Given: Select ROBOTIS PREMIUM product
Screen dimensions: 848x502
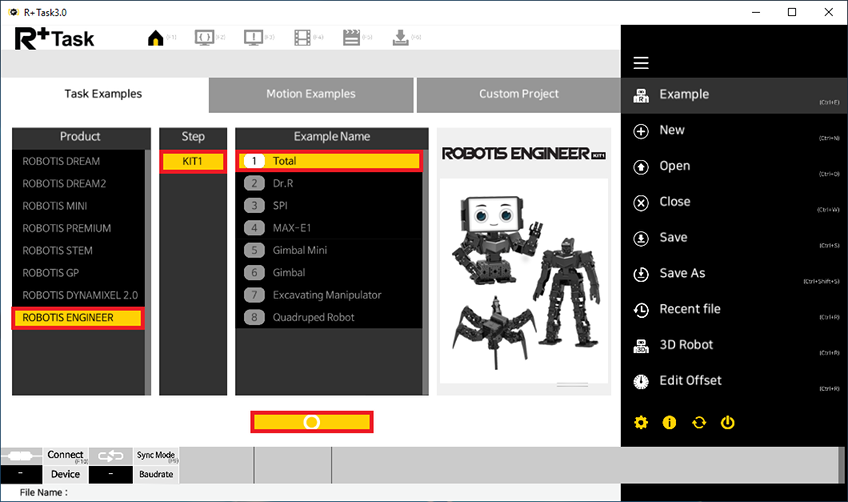Looking at the screenshot, I should click(x=78, y=228).
